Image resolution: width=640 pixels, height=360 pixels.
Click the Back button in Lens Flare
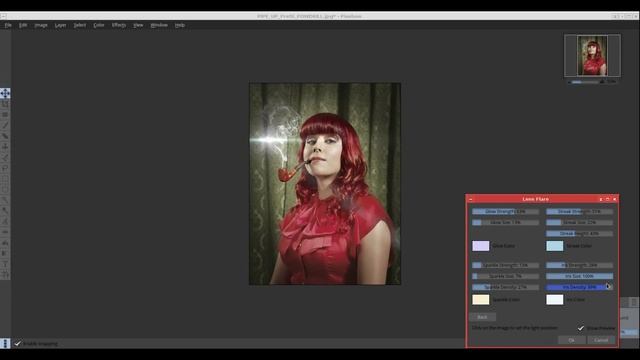point(482,317)
